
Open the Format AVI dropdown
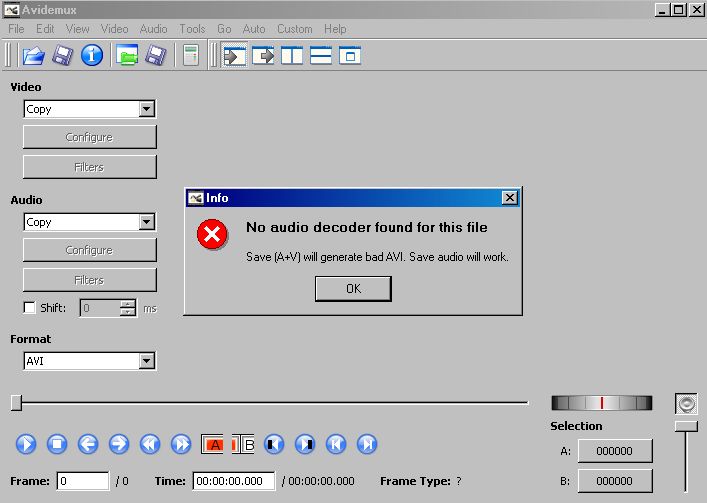[x=146, y=361]
